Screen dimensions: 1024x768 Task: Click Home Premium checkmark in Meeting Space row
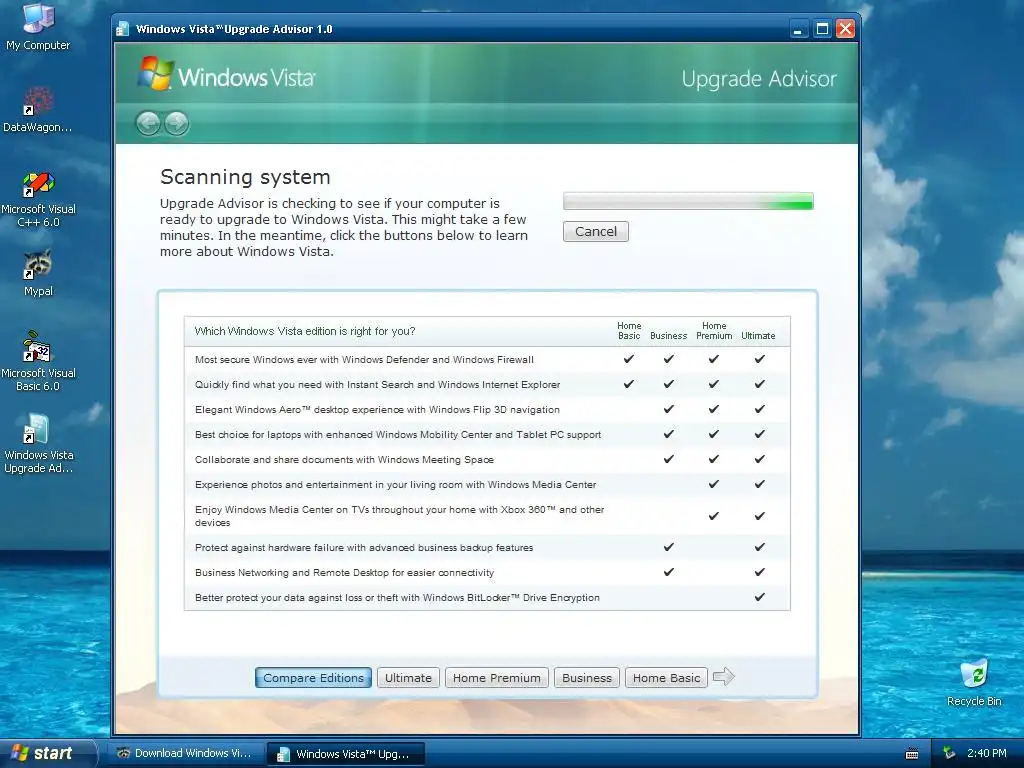tap(714, 459)
